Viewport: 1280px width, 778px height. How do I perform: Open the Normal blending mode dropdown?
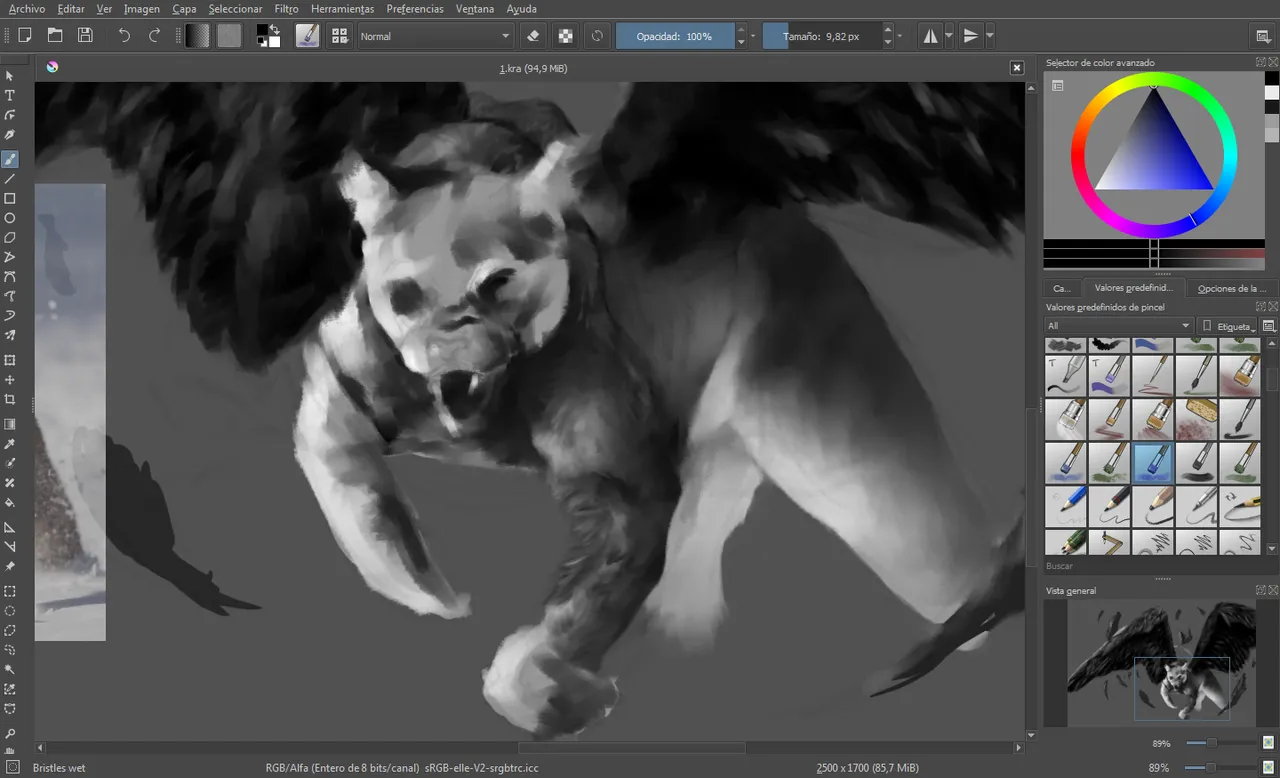pyautogui.click(x=435, y=36)
